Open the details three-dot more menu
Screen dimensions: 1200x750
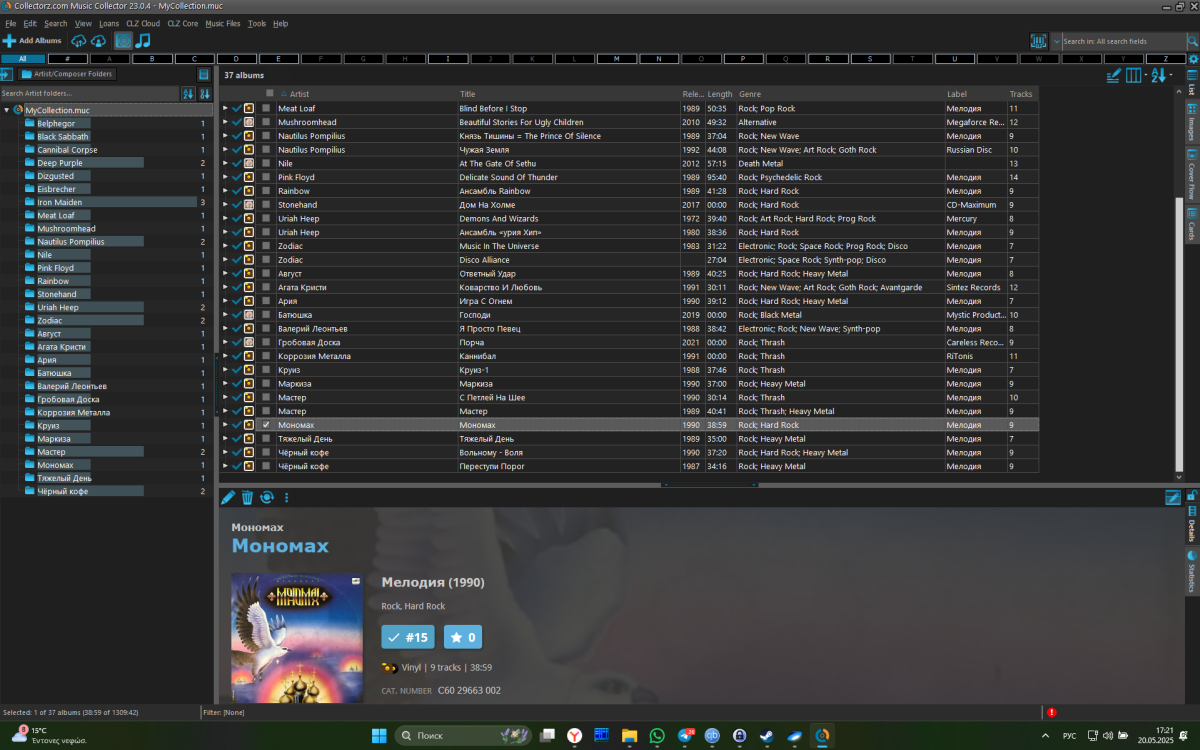click(x=286, y=497)
